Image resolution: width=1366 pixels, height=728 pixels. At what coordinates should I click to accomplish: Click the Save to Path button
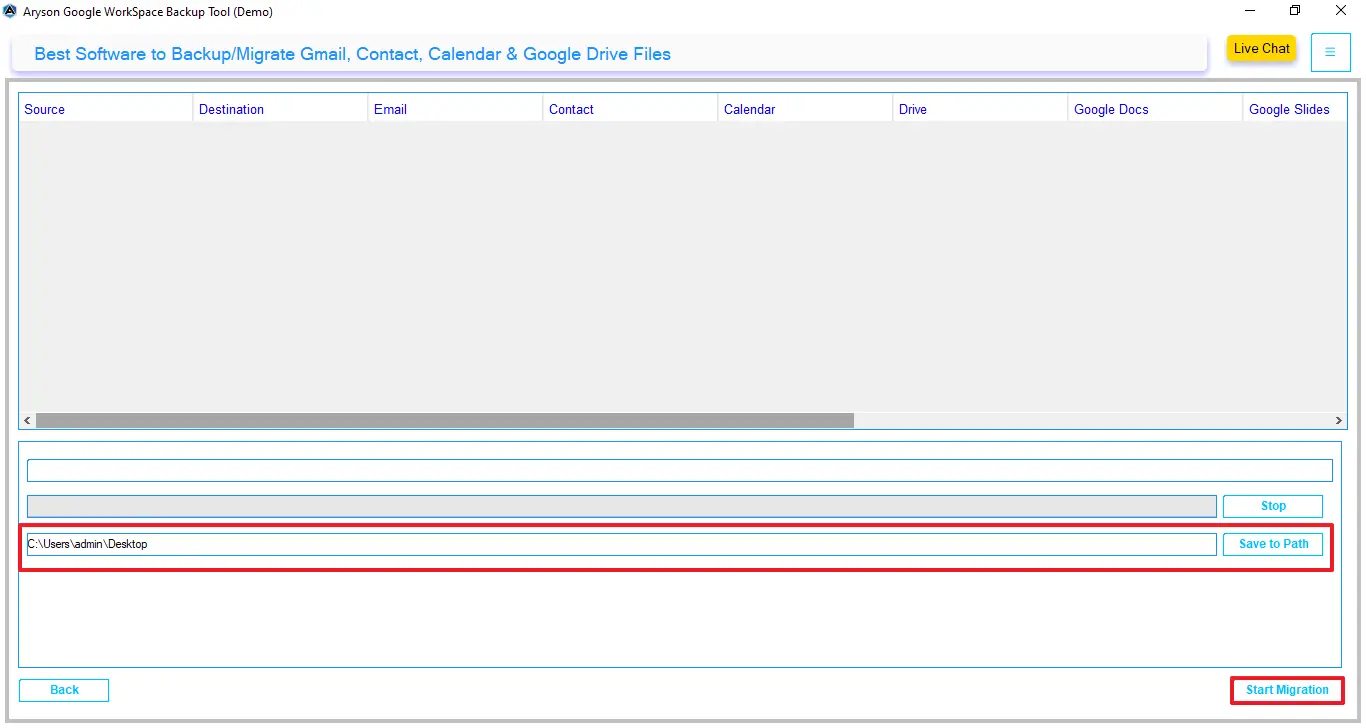click(x=1273, y=544)
